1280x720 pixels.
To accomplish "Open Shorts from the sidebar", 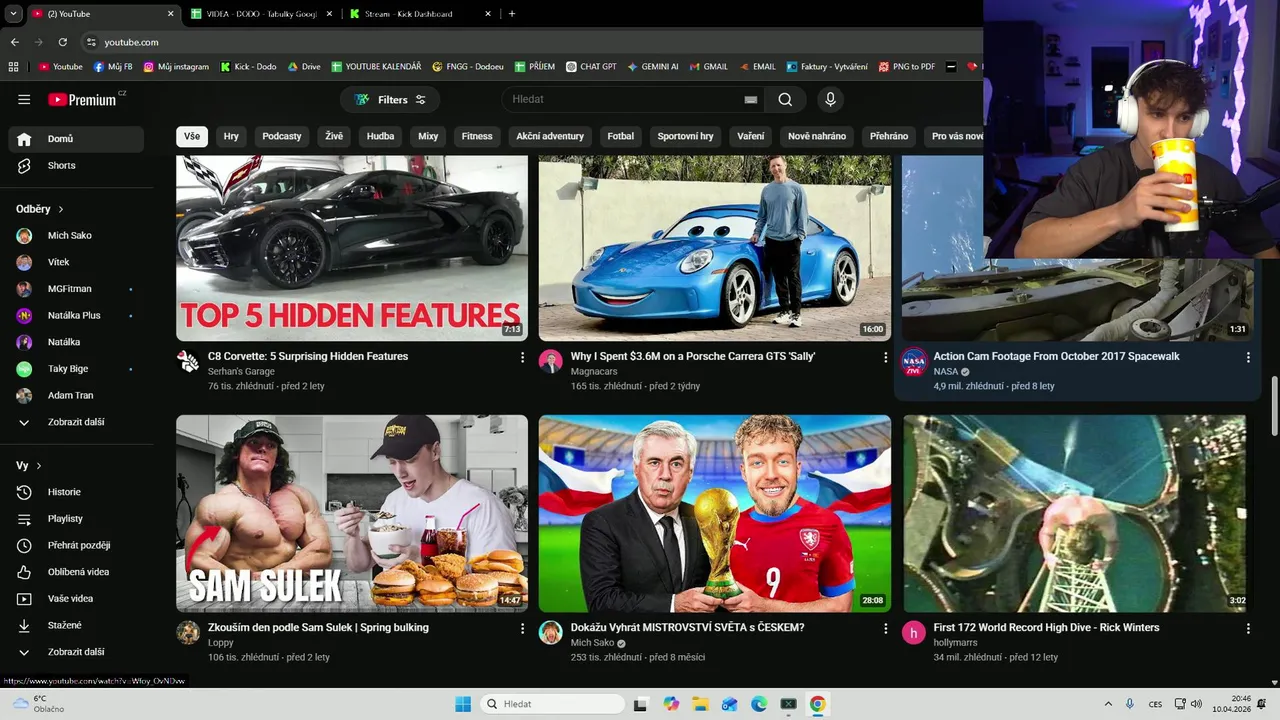I will point(76,166).
